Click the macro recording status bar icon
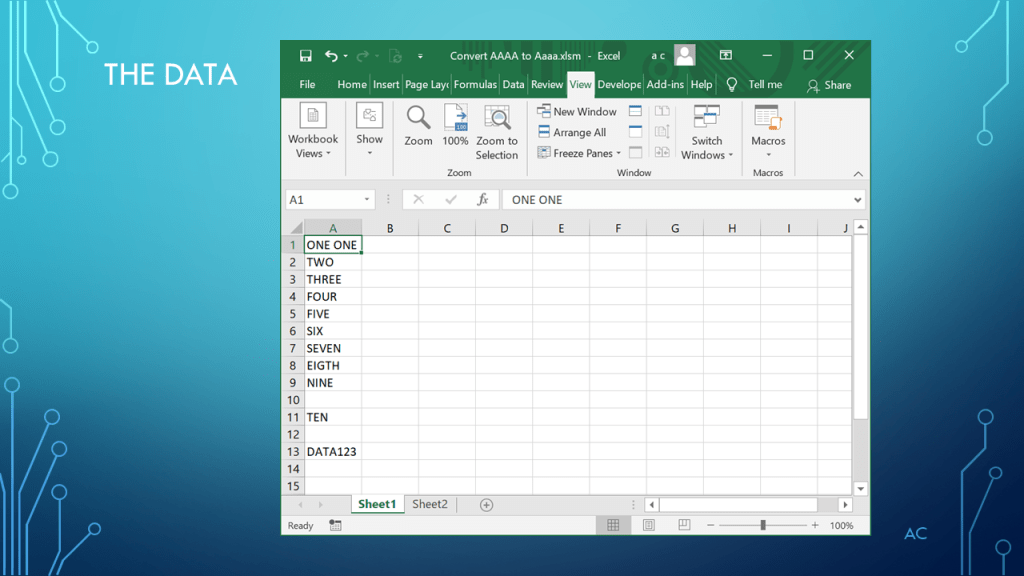1024x576 pixels. tap(335, 525)
